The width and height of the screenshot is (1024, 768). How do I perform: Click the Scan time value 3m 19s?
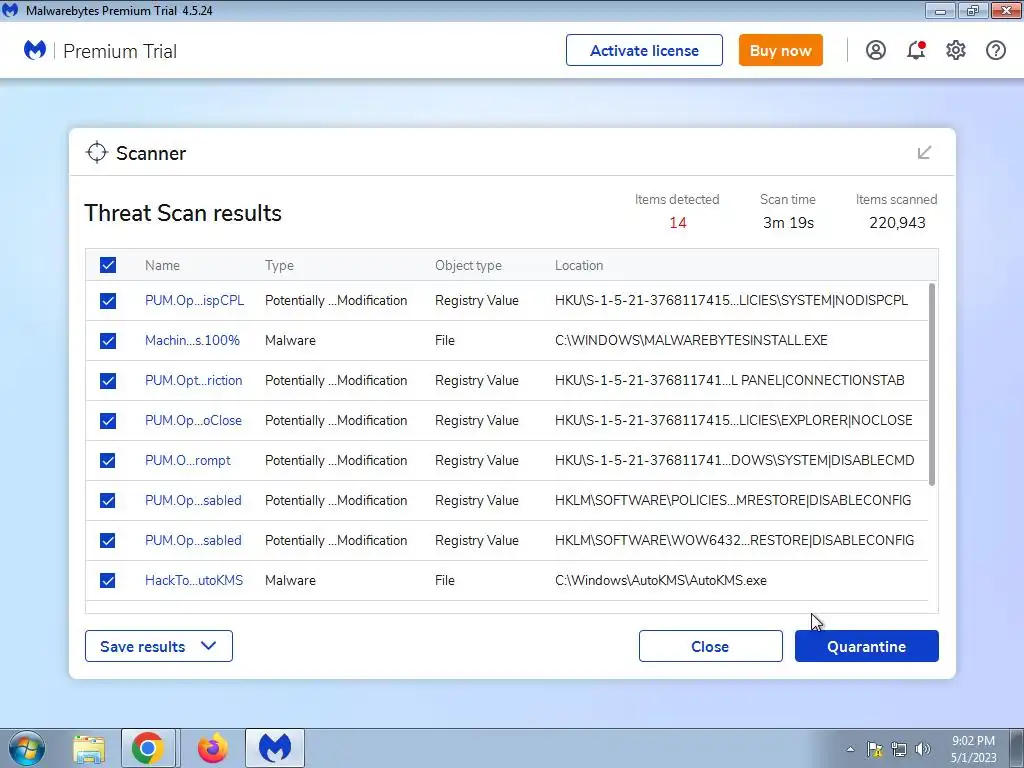pyautogui.click(x=788, y=223)
